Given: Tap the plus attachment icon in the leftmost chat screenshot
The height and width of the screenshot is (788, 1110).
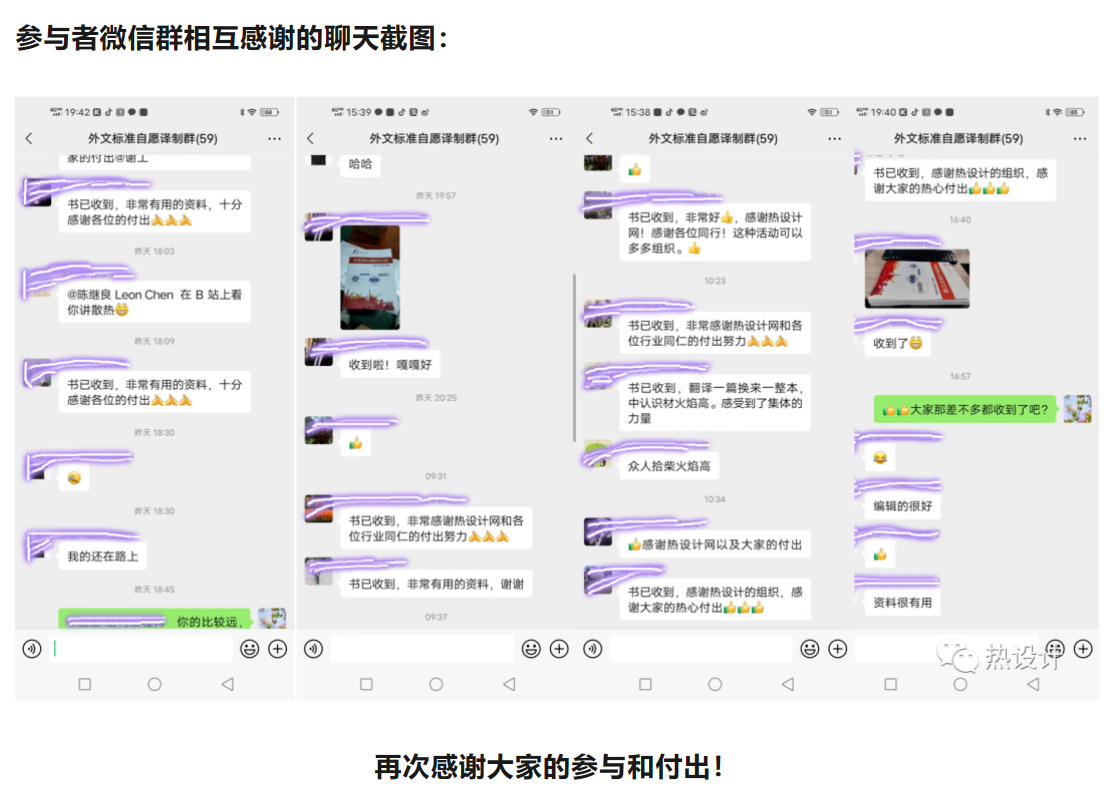Looking at the screenshot, I should click(278, 649).
